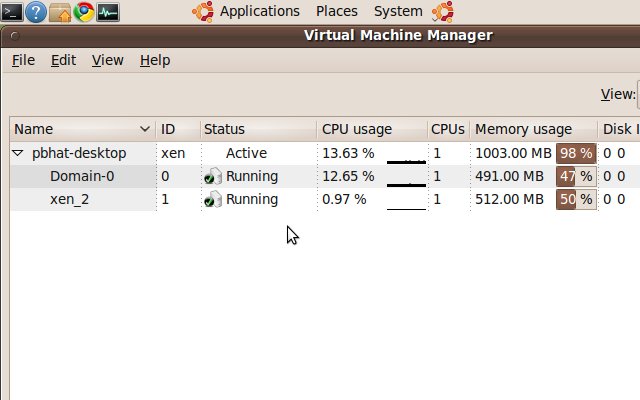
Task: Open the View filter dropdown
Action: click(x=637, y=94)
